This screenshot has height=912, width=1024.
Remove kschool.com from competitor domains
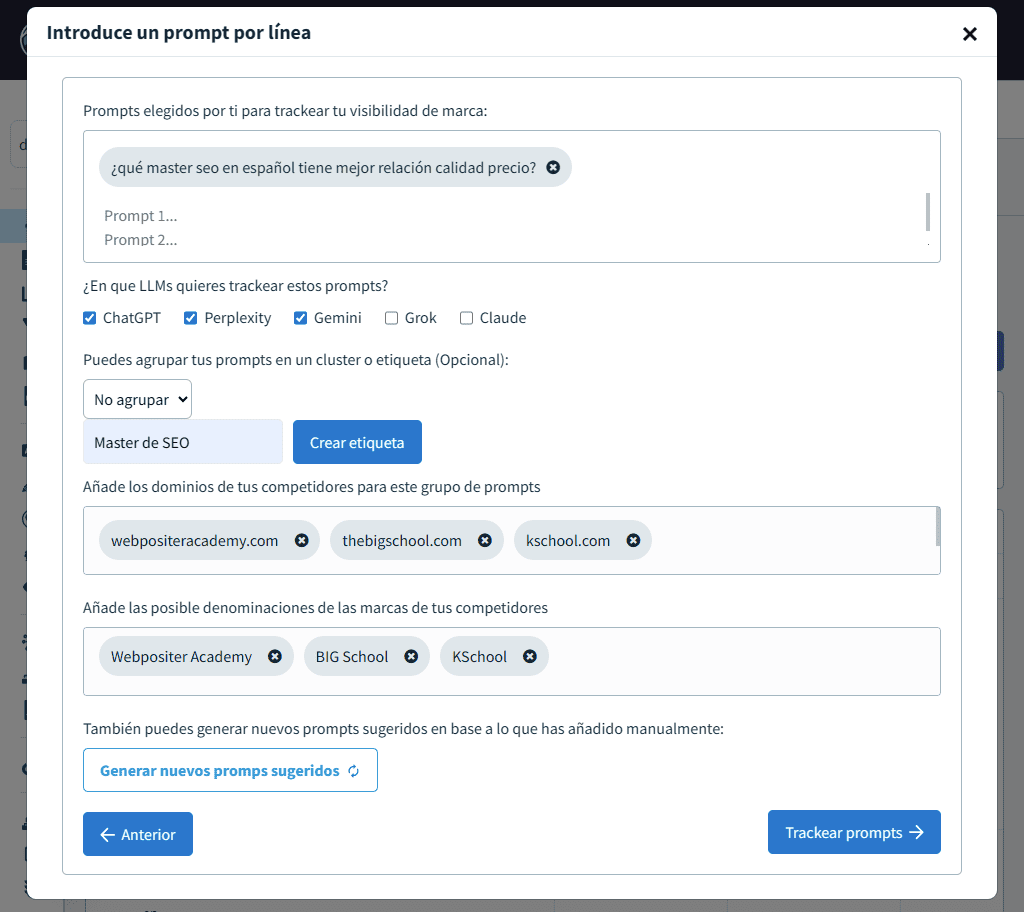633,540
